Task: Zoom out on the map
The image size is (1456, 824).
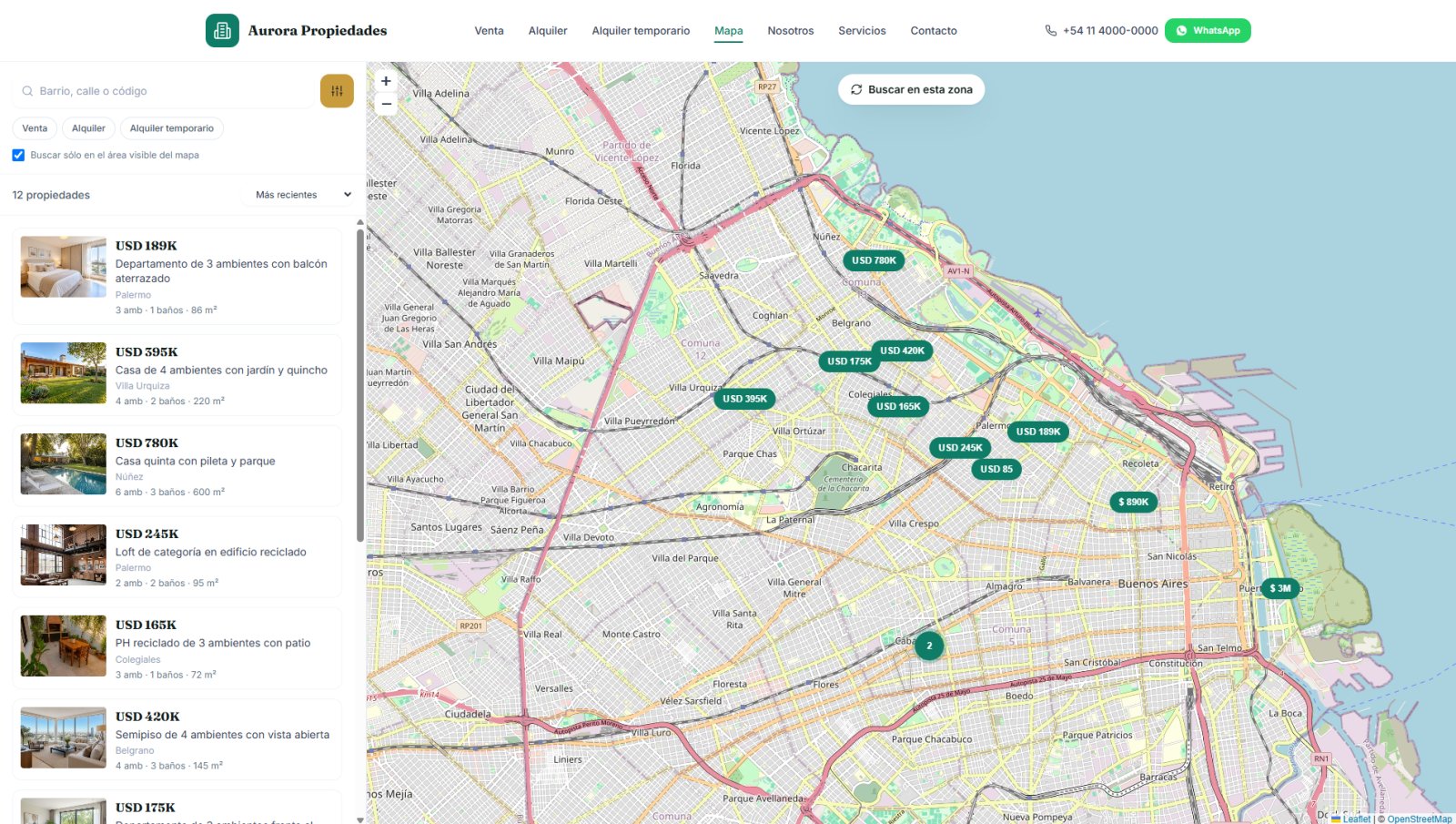Action: pos(386,104)
